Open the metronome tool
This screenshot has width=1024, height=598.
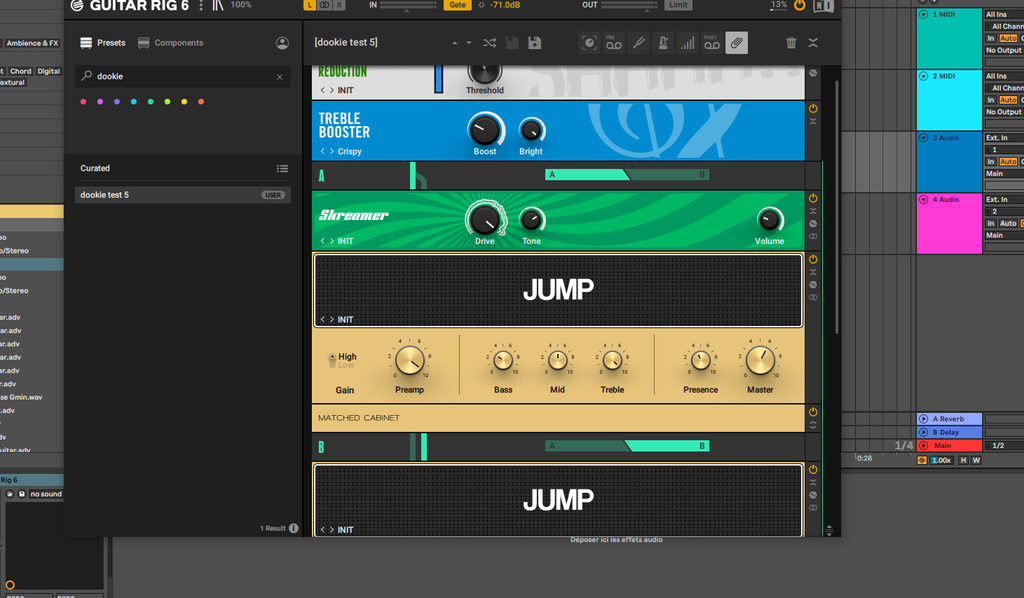pos(662,43)
